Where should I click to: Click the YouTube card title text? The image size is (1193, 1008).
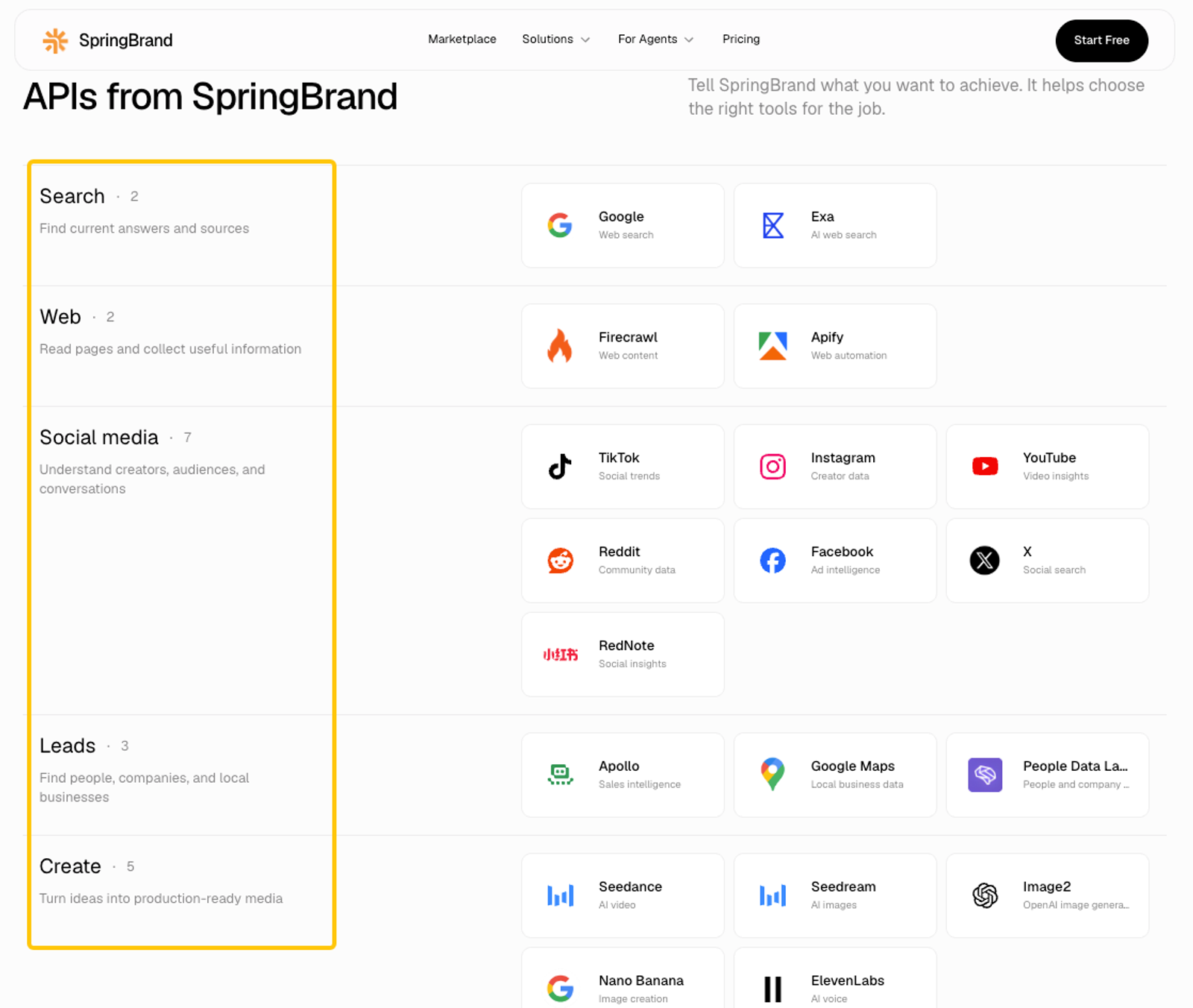coord(1049,458)
